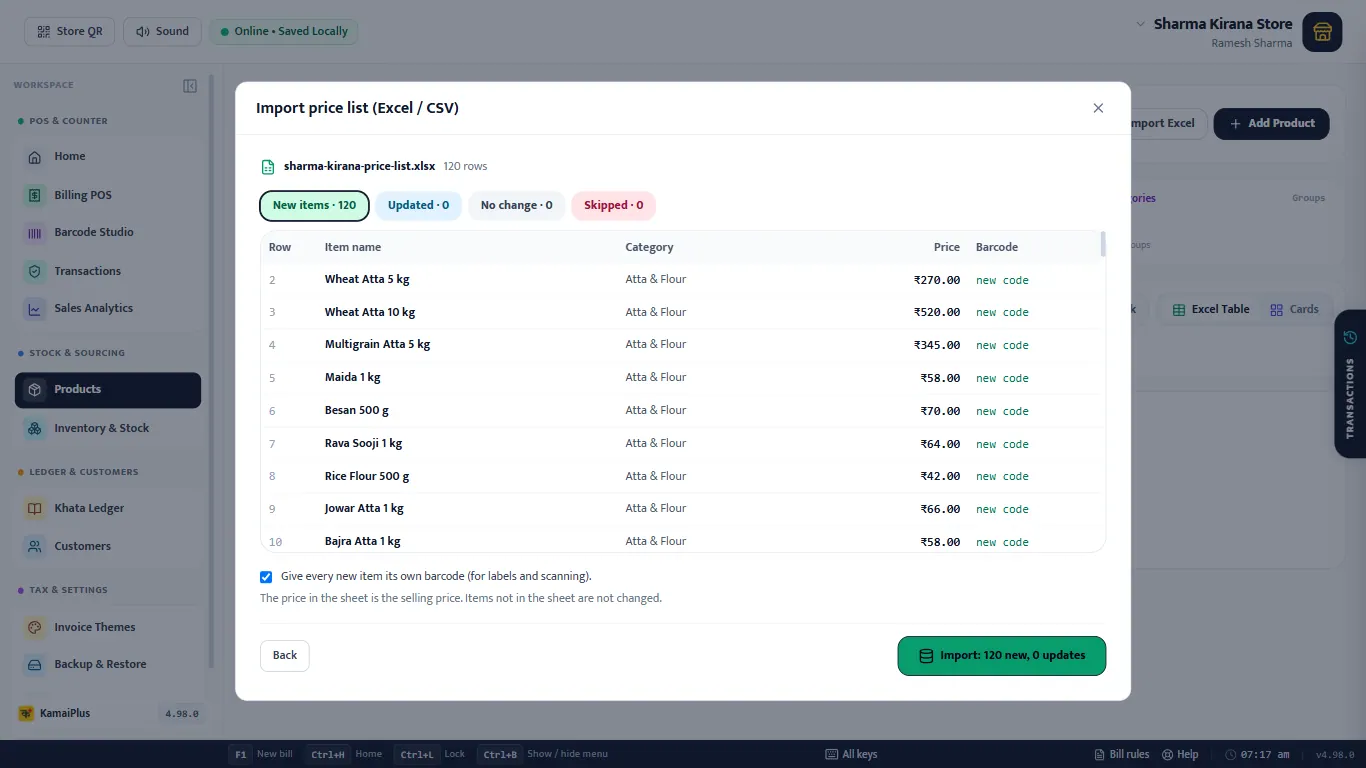Click 'Import: 120 new, 0 updates'

1002,656
